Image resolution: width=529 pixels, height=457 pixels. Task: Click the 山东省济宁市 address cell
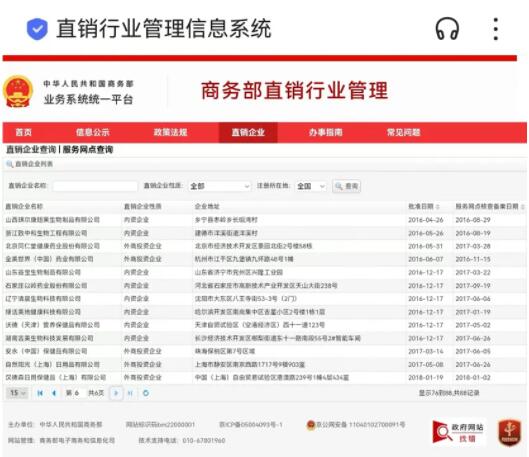pos(239,273)
